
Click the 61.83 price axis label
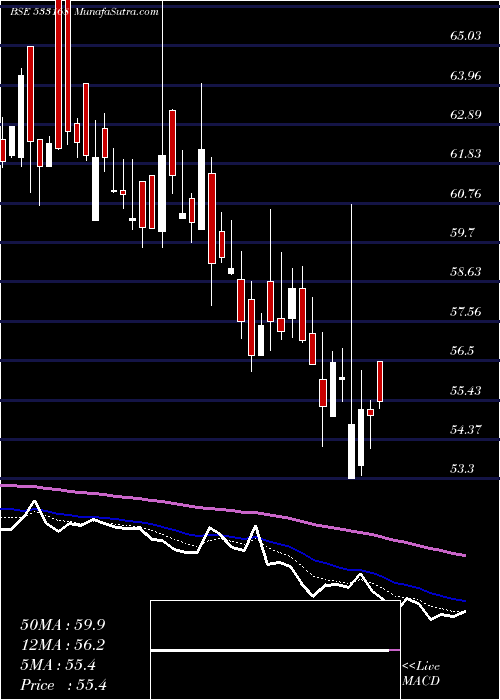pos(466,154)
